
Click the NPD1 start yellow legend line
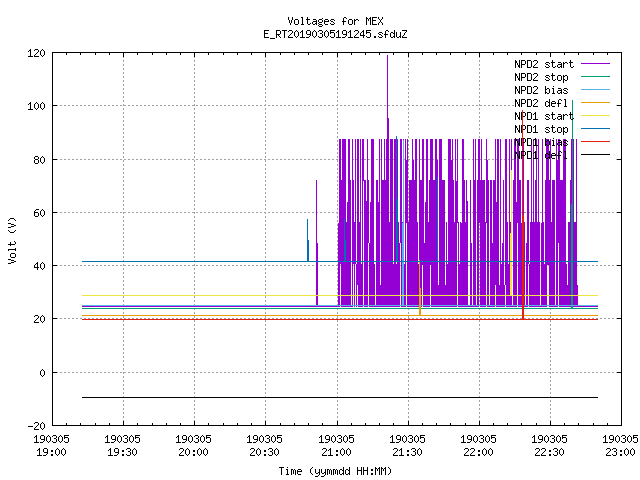(595, 116)
